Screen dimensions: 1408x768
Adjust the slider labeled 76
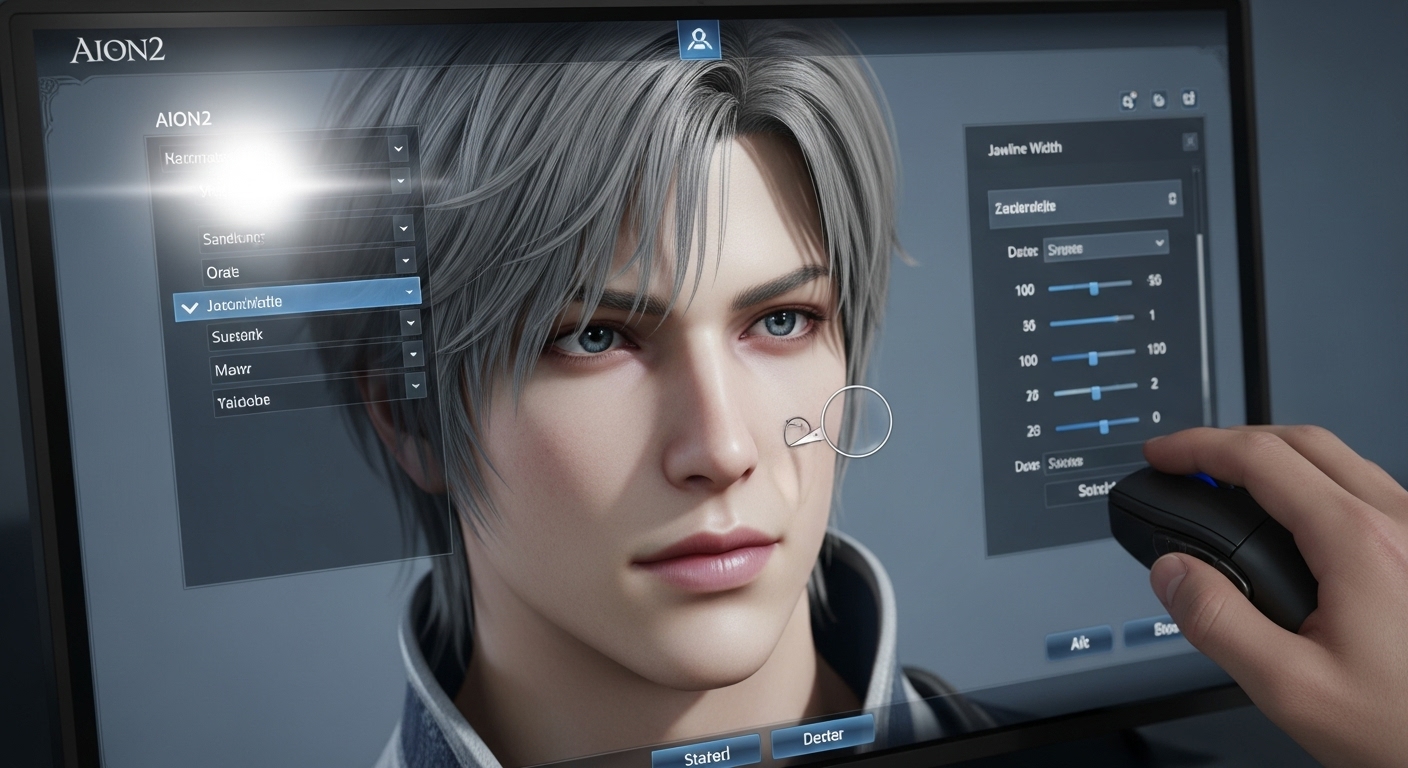pos(1094,391)
